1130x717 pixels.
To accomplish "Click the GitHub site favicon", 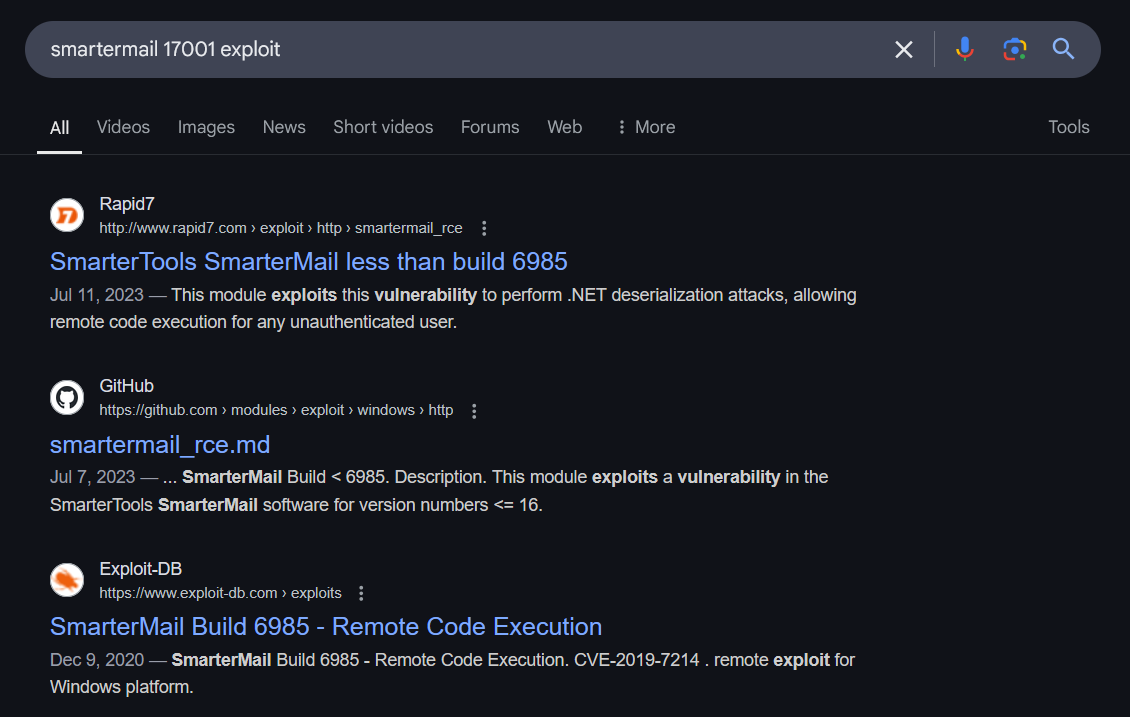I will [x=67, y=397].
